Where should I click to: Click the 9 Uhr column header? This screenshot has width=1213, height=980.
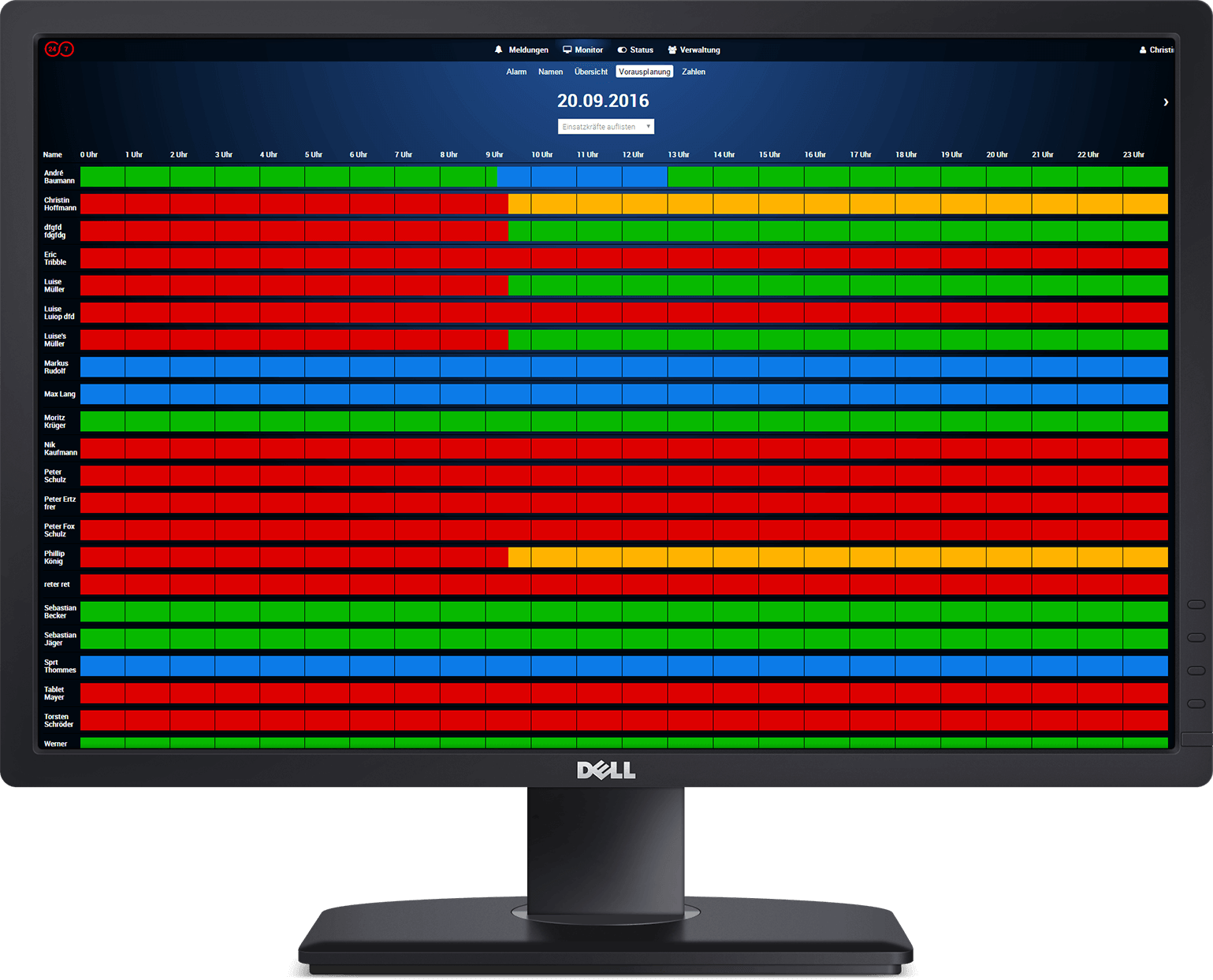coord(494,154)
